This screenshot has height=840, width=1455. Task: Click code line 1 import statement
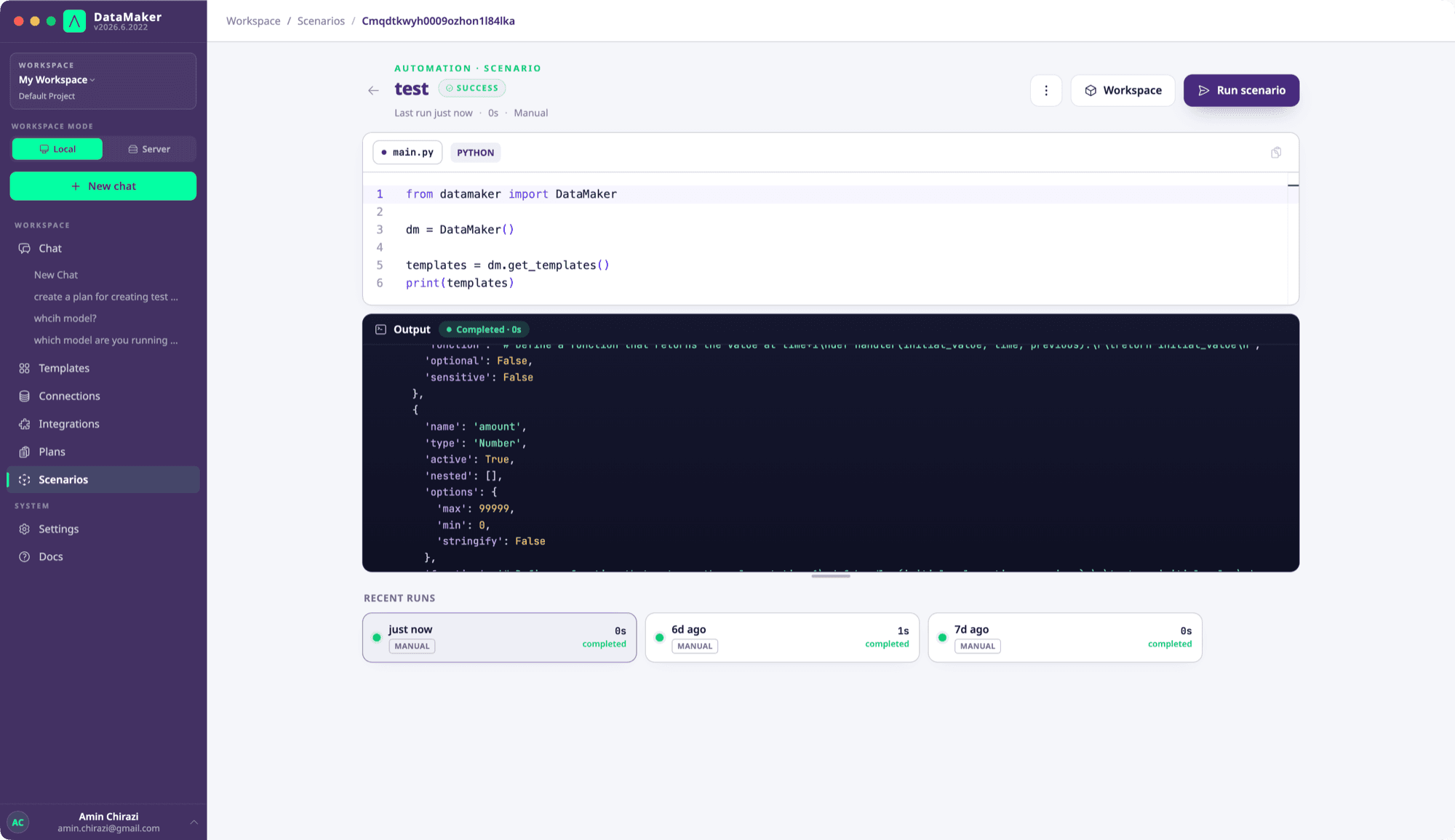(x=511, y=194)
